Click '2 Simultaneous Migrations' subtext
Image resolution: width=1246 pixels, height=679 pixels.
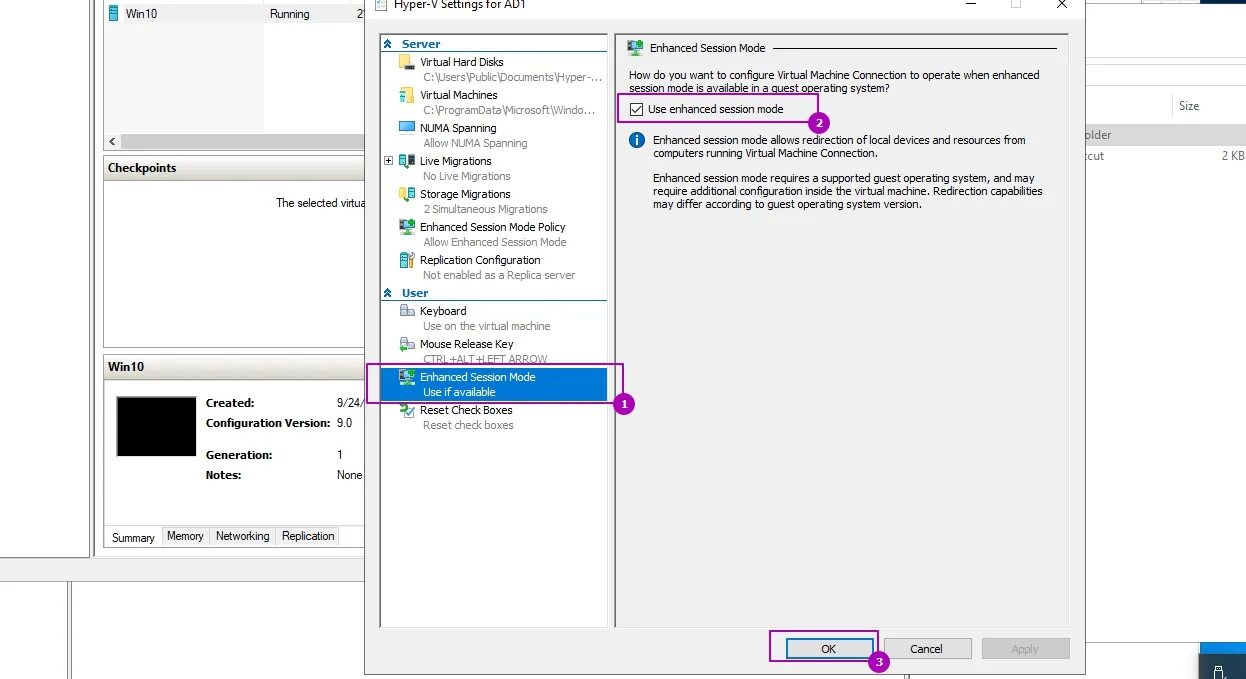(x=485, y=209)
